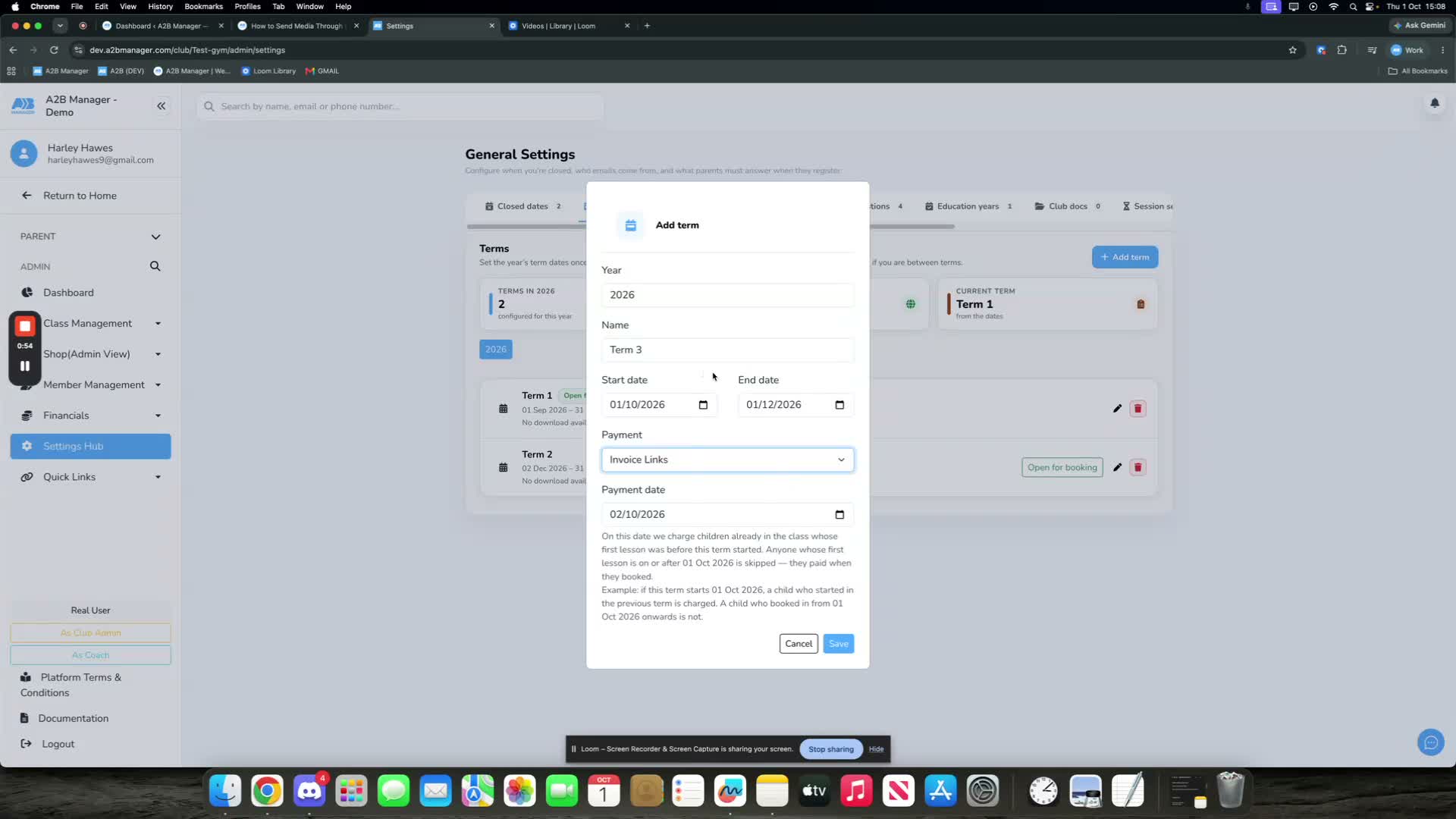Click Open for booking on Term 2

tap(1062, 467)
